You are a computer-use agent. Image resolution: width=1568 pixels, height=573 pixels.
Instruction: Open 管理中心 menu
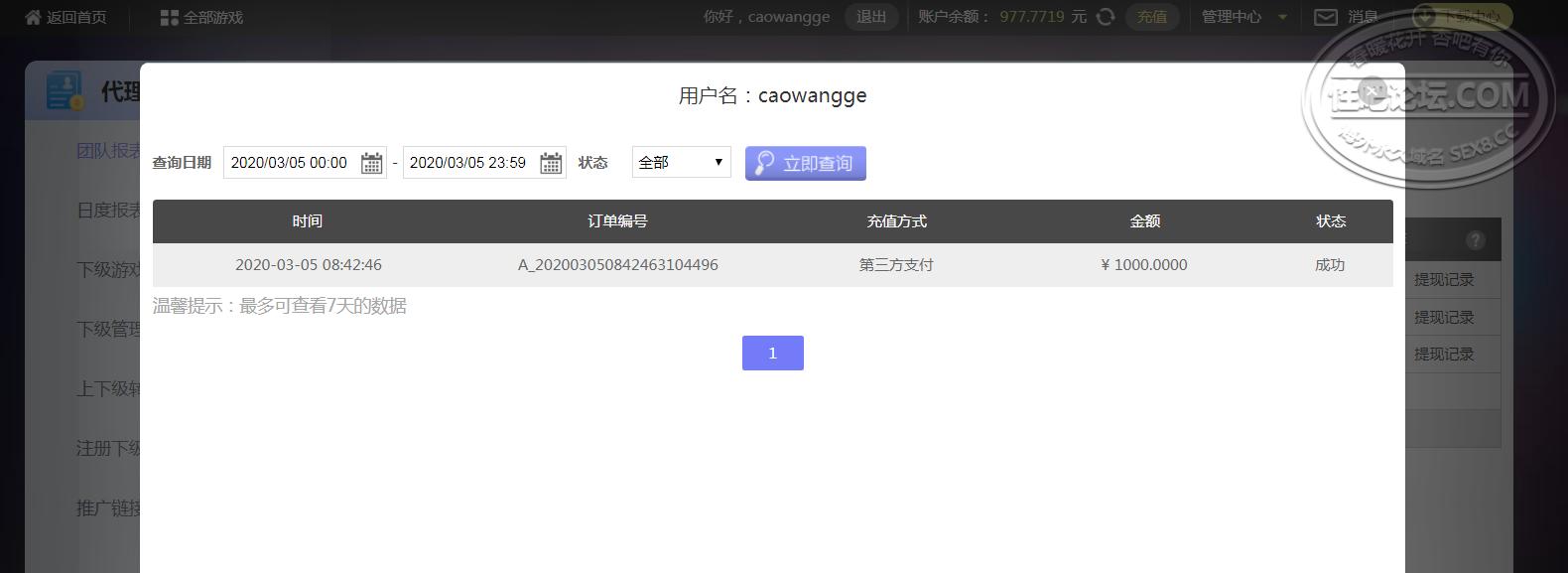(1232, 17)
